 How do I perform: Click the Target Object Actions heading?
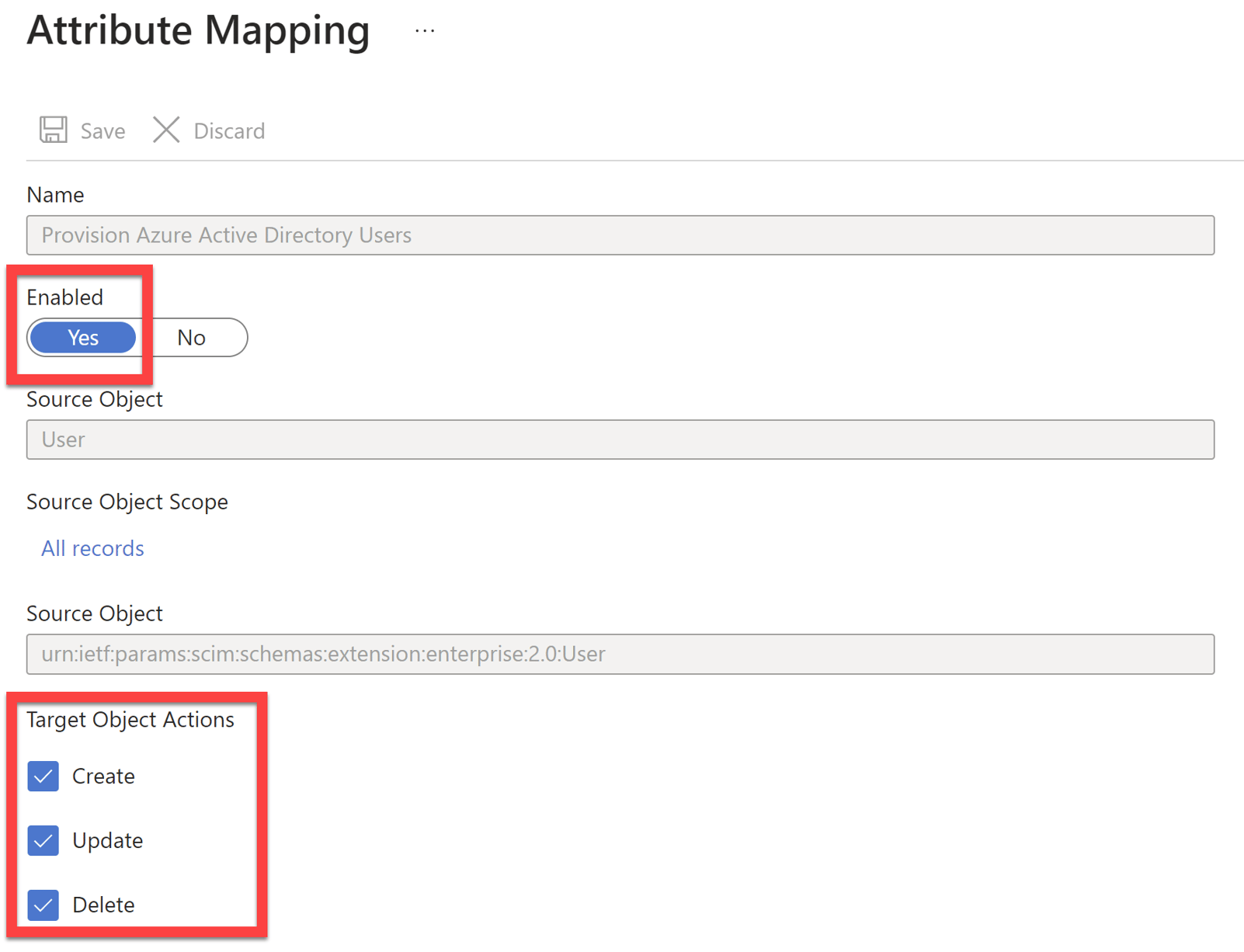(130, 719)
